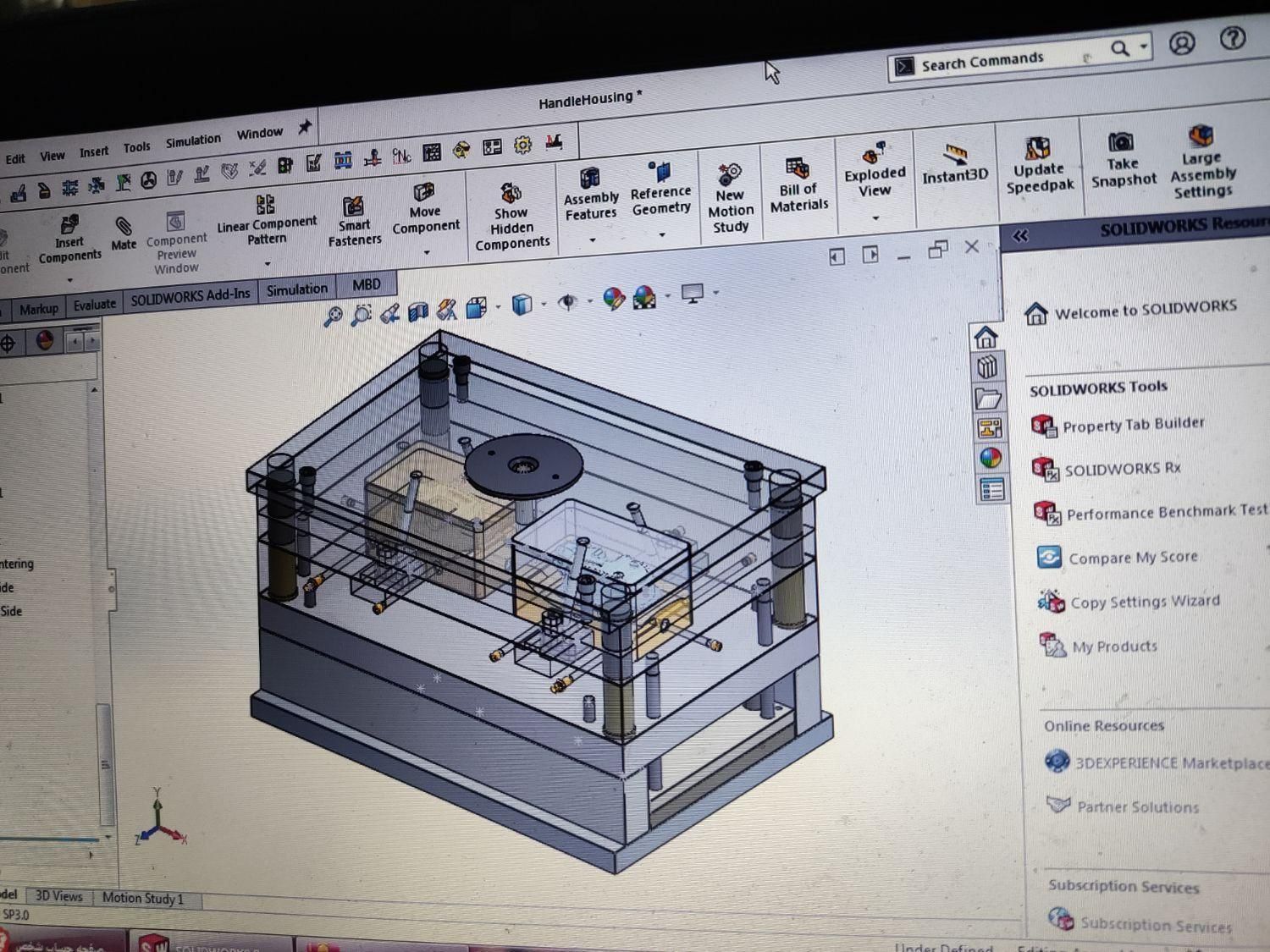This screenshot has height=952, width=1270.
Task: Click the Edit Appearance color ball
Action: pyautogui.click(x=614, y=299)
